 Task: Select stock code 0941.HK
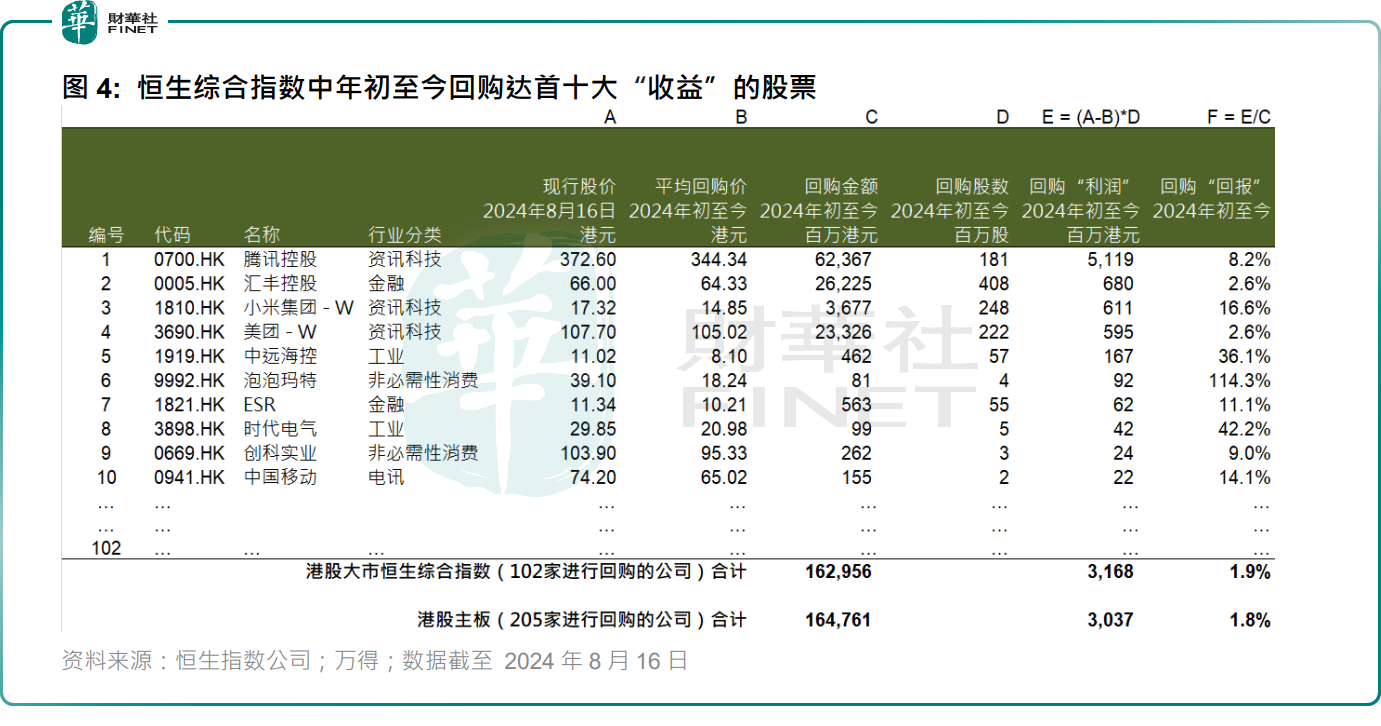[190, 477]
